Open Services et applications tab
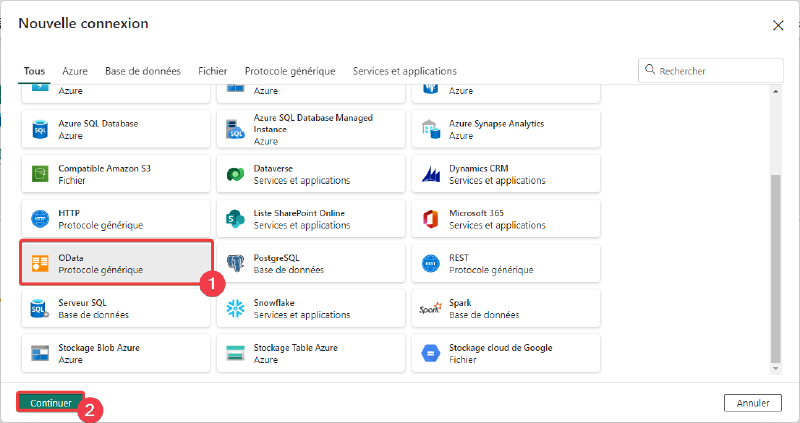The image size is (800, 423). click(405, 71)
